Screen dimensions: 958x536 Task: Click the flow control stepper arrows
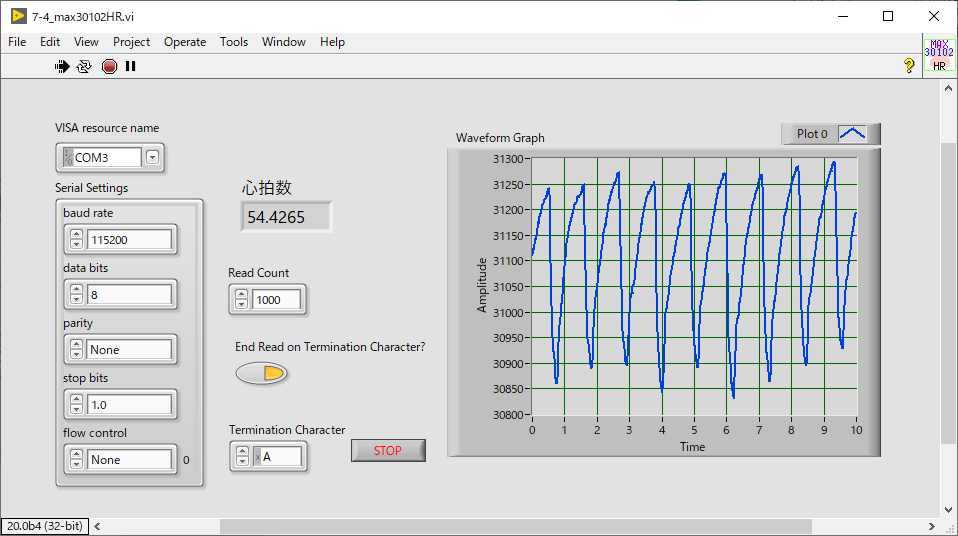click(x=76, y=460)
